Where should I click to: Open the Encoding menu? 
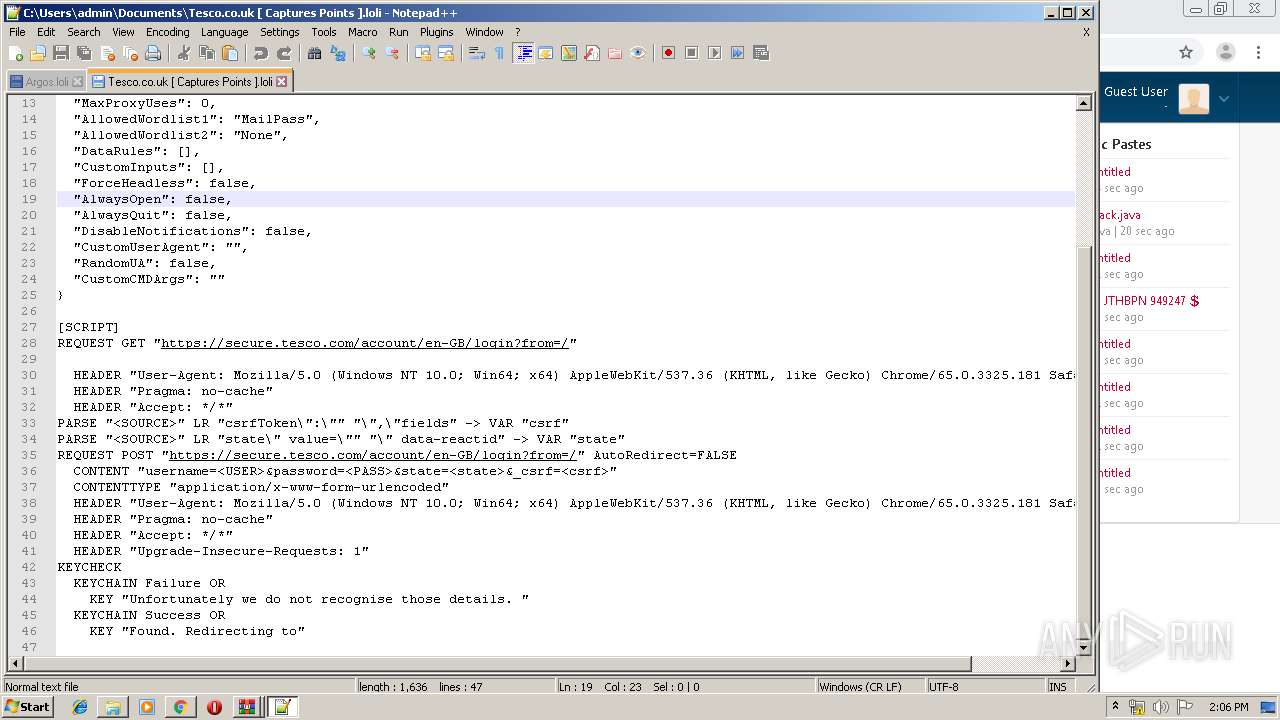[x=167, y=32]
